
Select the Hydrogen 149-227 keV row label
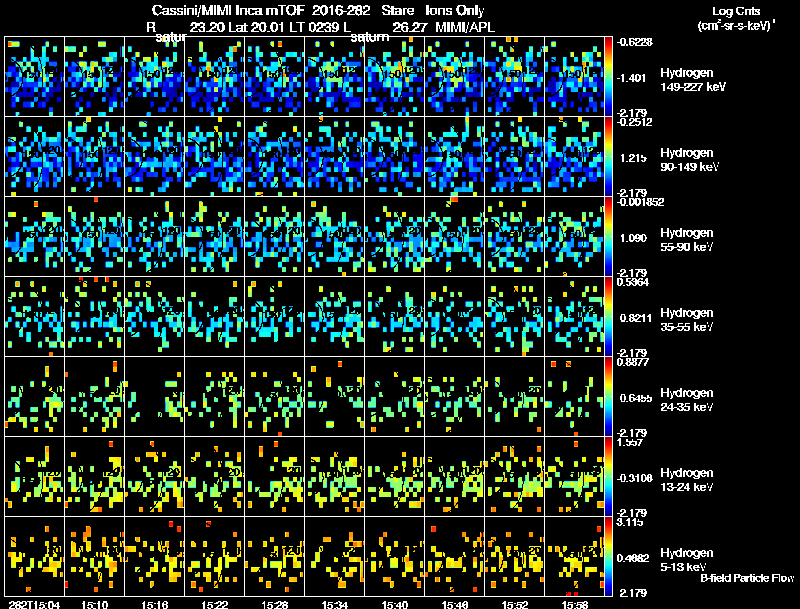[693, 80]
